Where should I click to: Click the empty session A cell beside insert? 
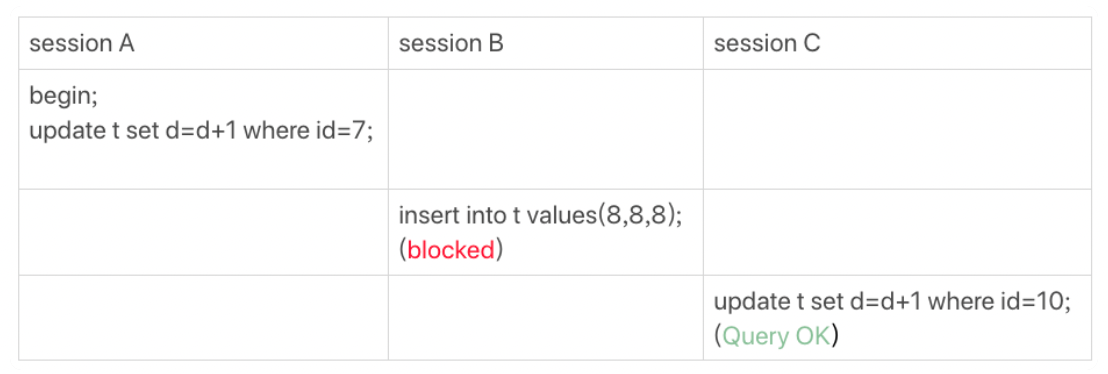(x=203, y=232)
